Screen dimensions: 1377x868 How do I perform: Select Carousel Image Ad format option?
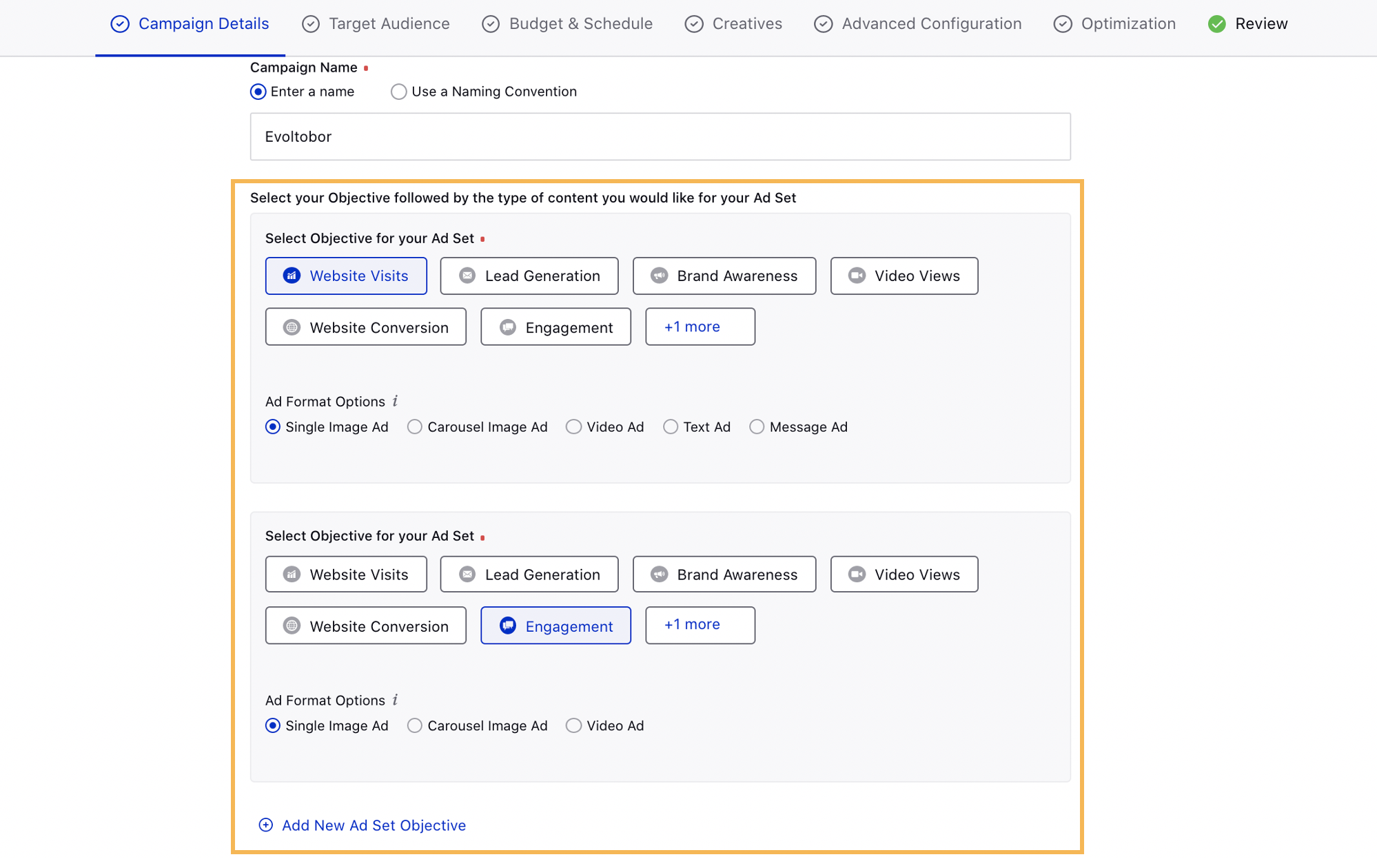(414, 427)
